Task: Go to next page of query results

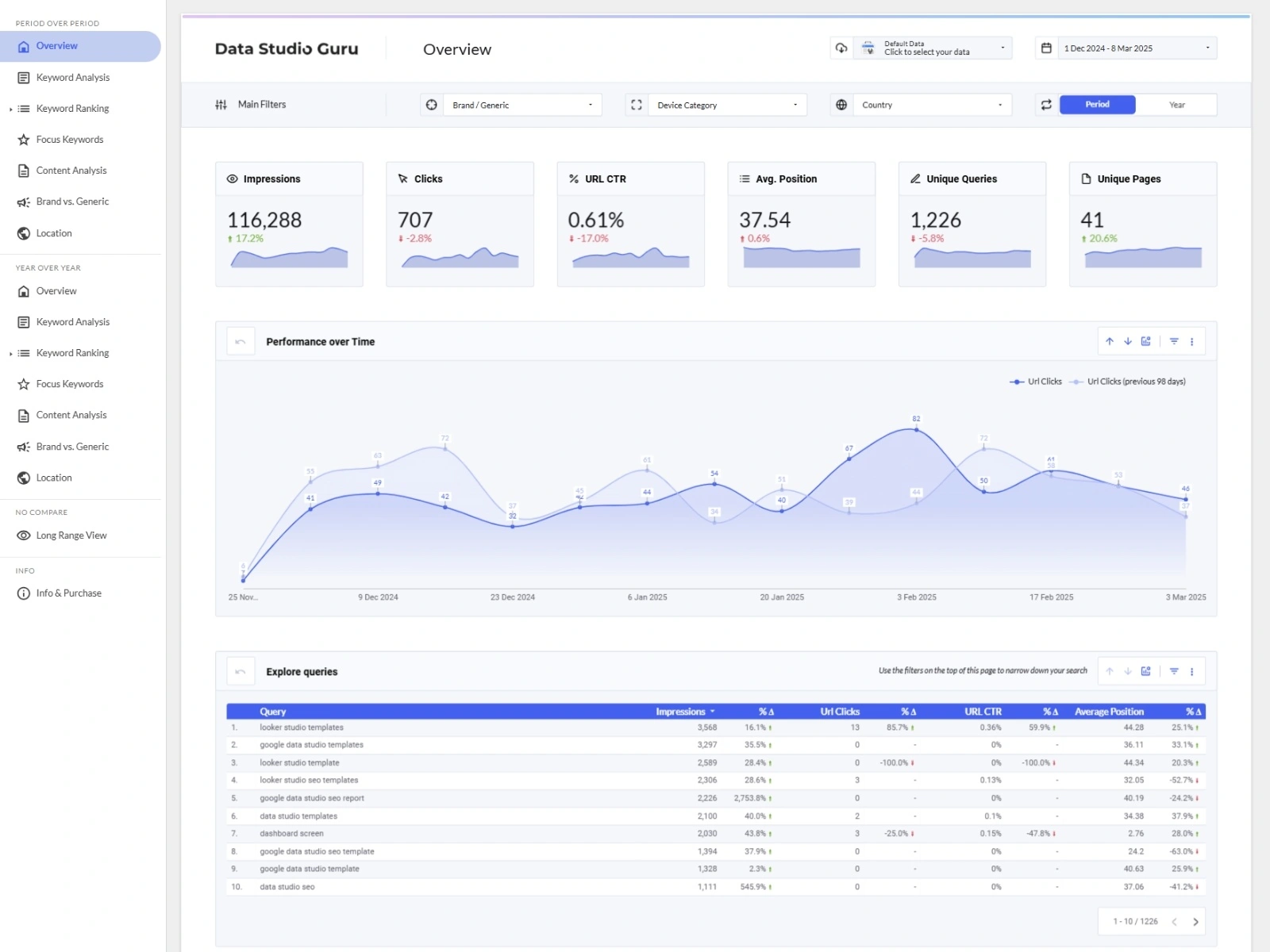Action: (1195, 921)
